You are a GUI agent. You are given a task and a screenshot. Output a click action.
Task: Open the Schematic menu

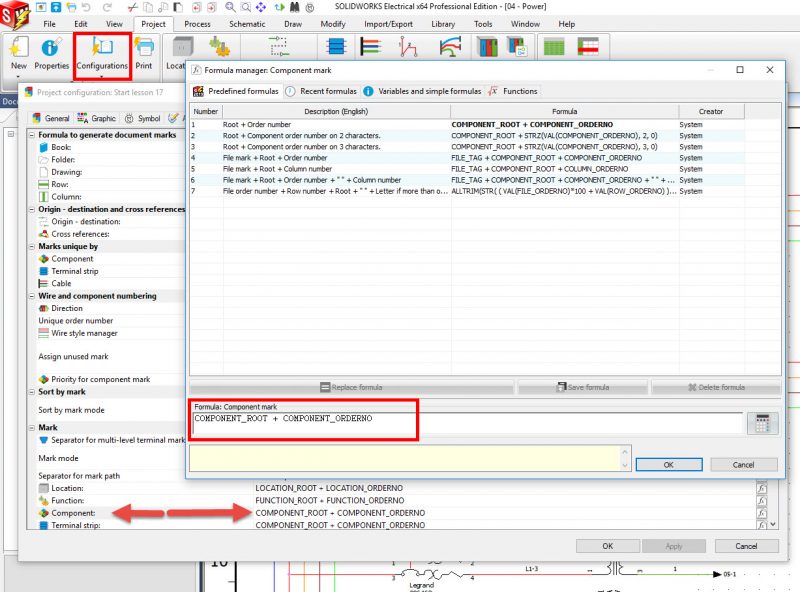click(247, 24)
